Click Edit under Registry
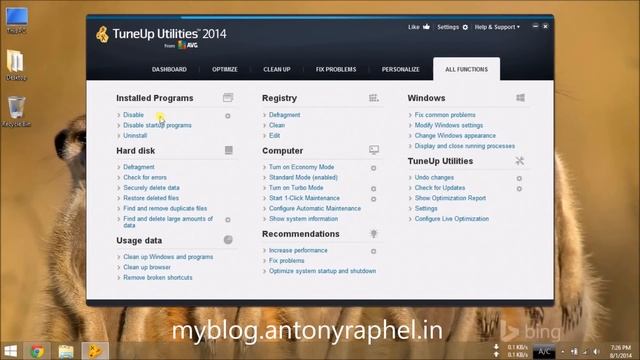 [274, 136]
